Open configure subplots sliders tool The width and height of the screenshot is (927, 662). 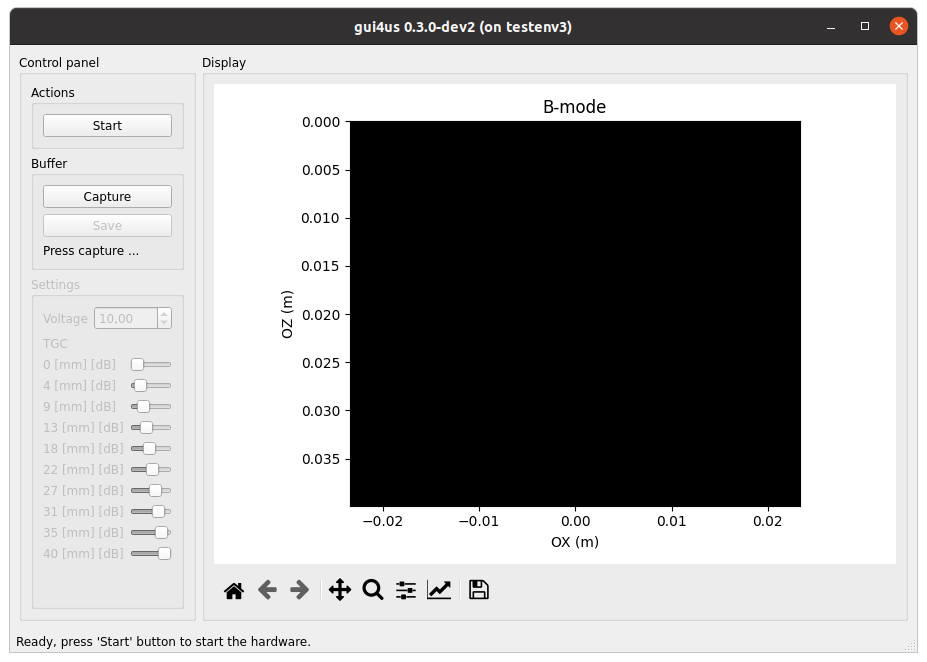pos(406,590)
